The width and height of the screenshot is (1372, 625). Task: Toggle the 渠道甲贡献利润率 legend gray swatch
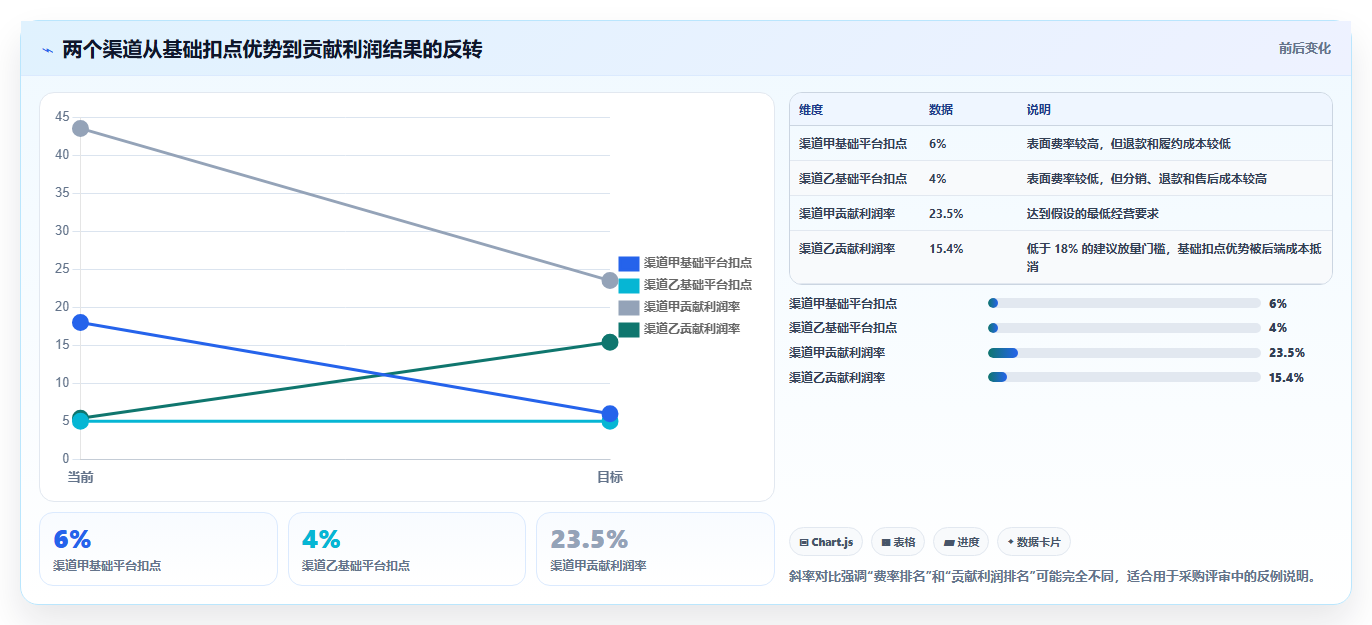(629, 307)
